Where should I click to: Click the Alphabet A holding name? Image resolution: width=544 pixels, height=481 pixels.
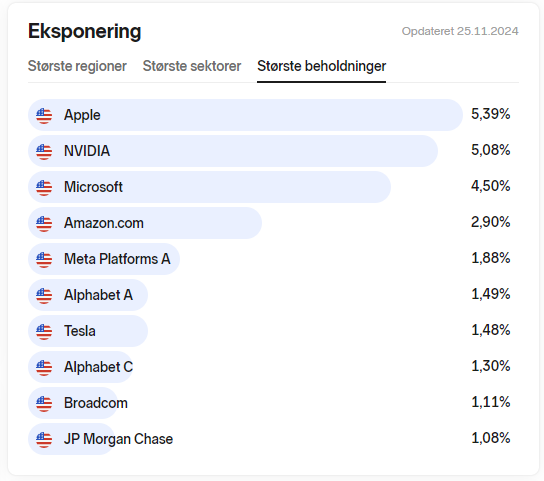click(99, 295)
